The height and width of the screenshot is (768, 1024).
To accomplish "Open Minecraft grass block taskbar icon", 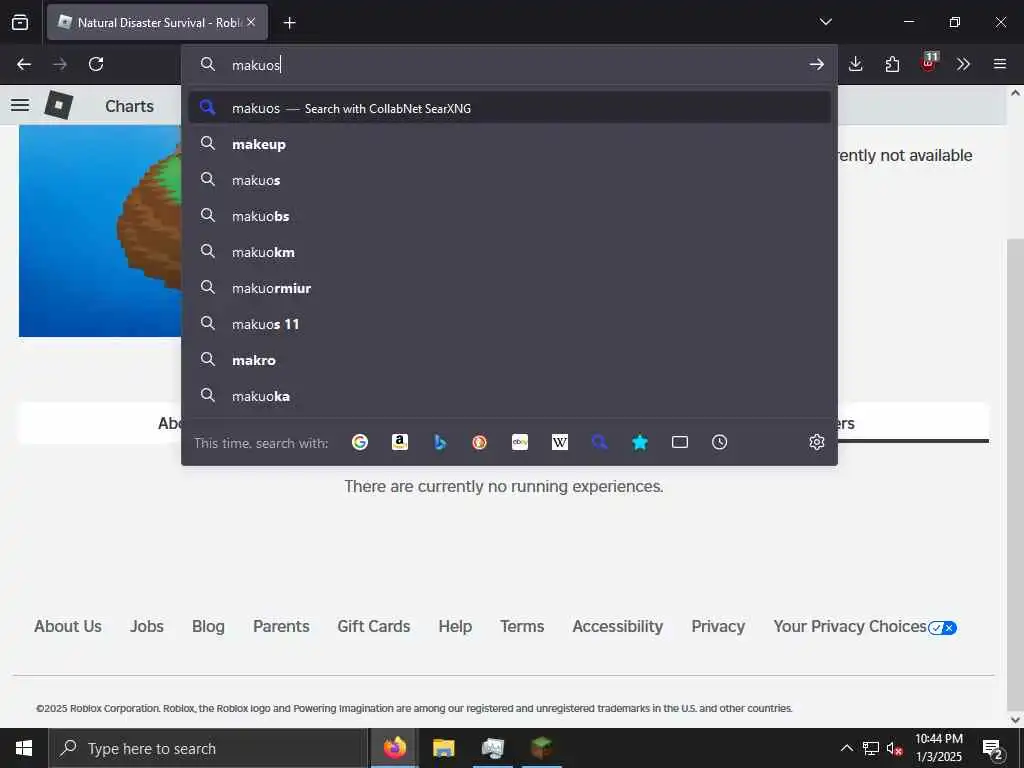I will click(541, 748).
